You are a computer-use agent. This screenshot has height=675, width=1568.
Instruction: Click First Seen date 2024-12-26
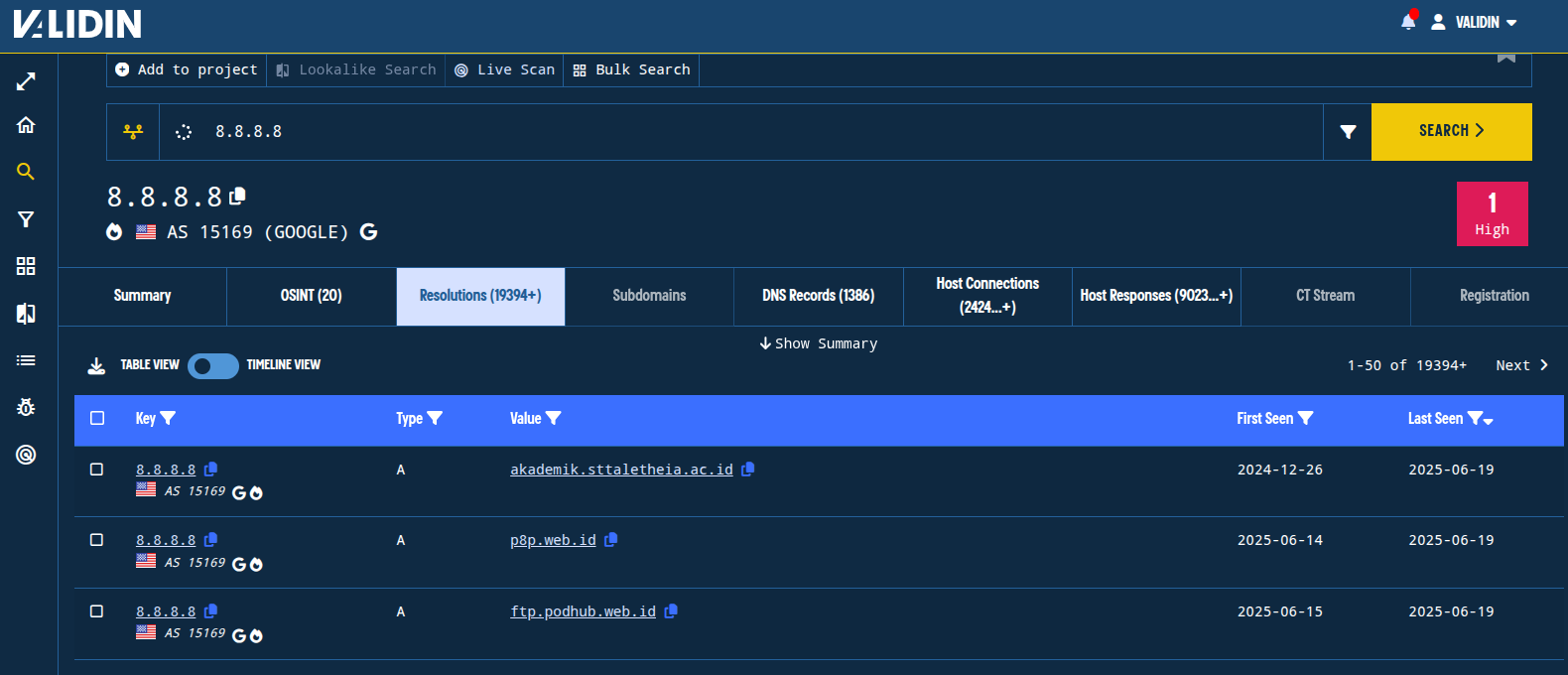click(x=1279, y=470)
